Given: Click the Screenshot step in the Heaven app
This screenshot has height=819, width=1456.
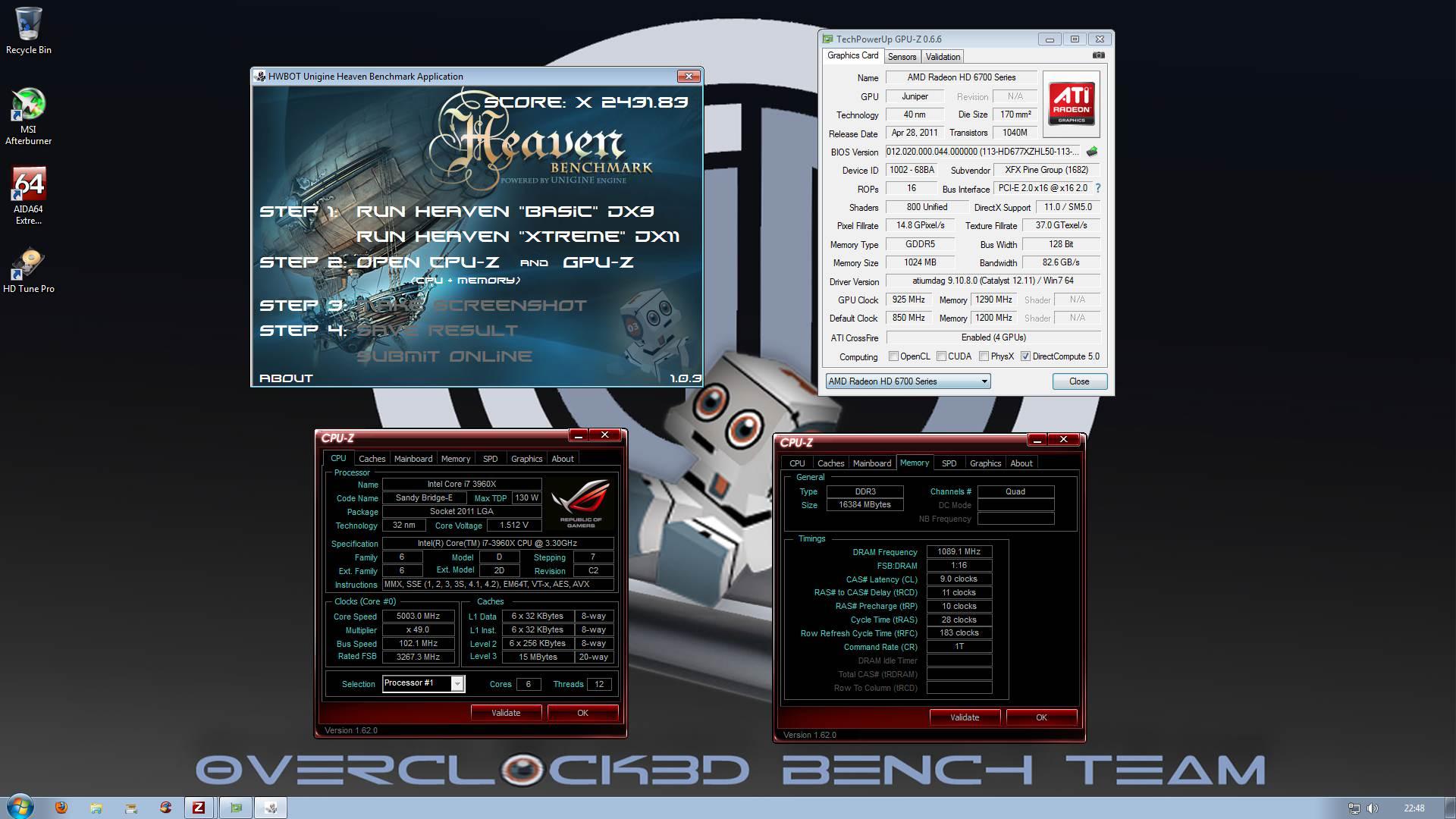Looking at the screenshot, I should tap(472, 306).
